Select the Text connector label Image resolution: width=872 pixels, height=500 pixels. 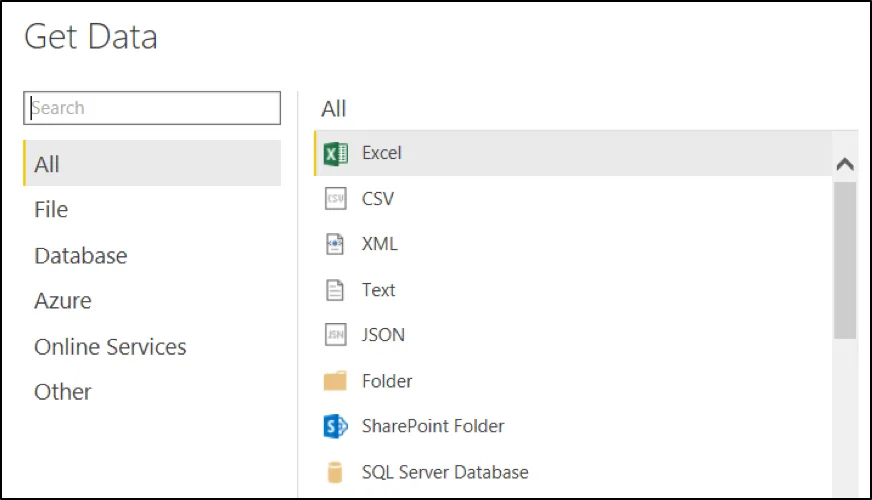tap(379, 290)
